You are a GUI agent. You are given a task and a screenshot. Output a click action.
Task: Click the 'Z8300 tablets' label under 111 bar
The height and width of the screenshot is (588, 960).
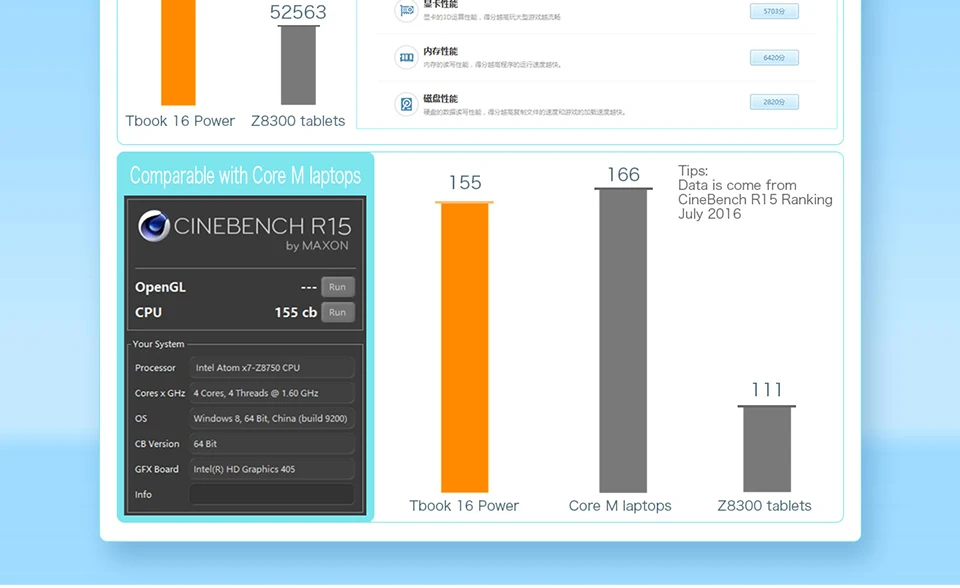click(x=765, y=506)
